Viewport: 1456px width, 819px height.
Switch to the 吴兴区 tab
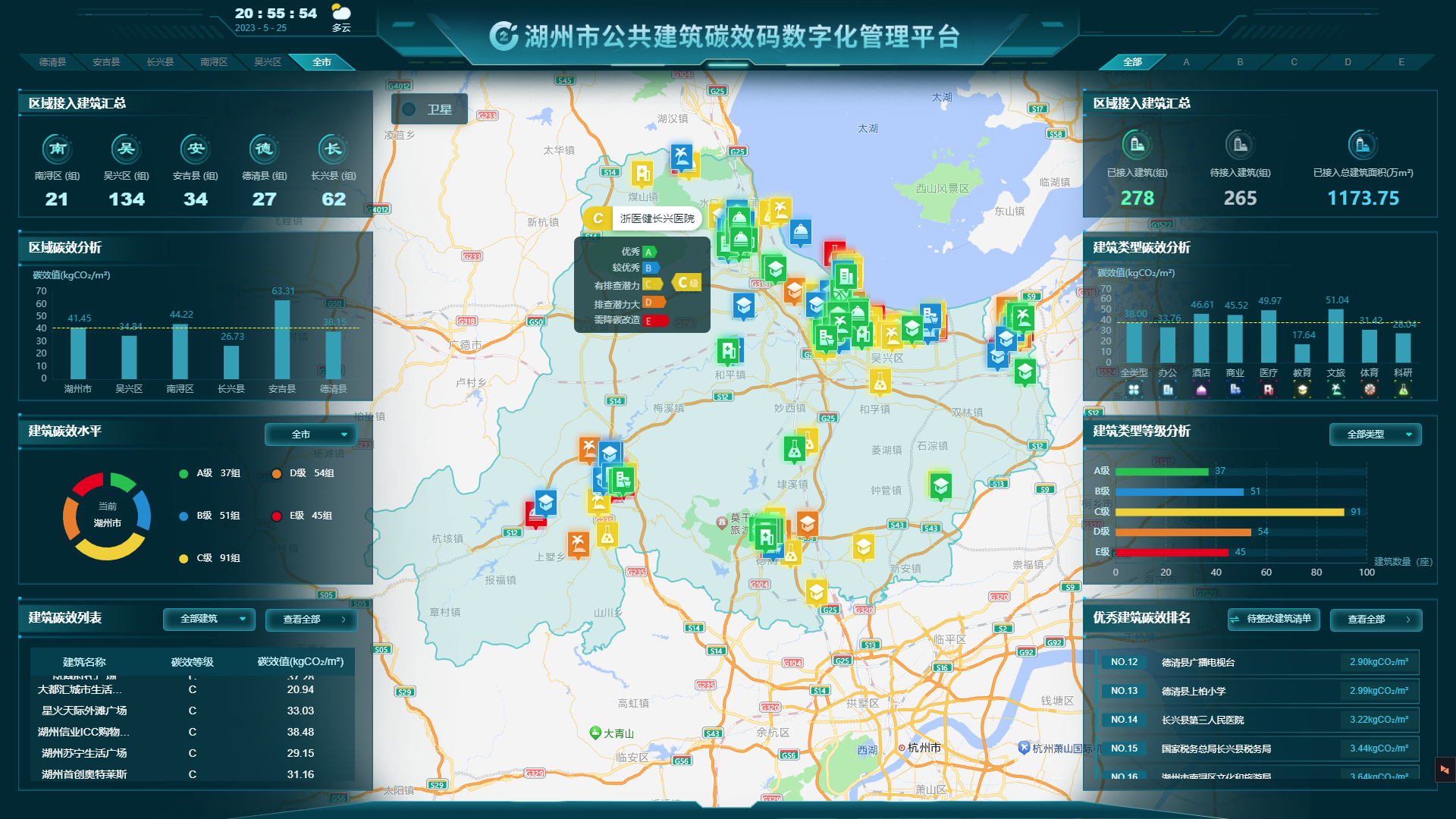coord(268,62)
